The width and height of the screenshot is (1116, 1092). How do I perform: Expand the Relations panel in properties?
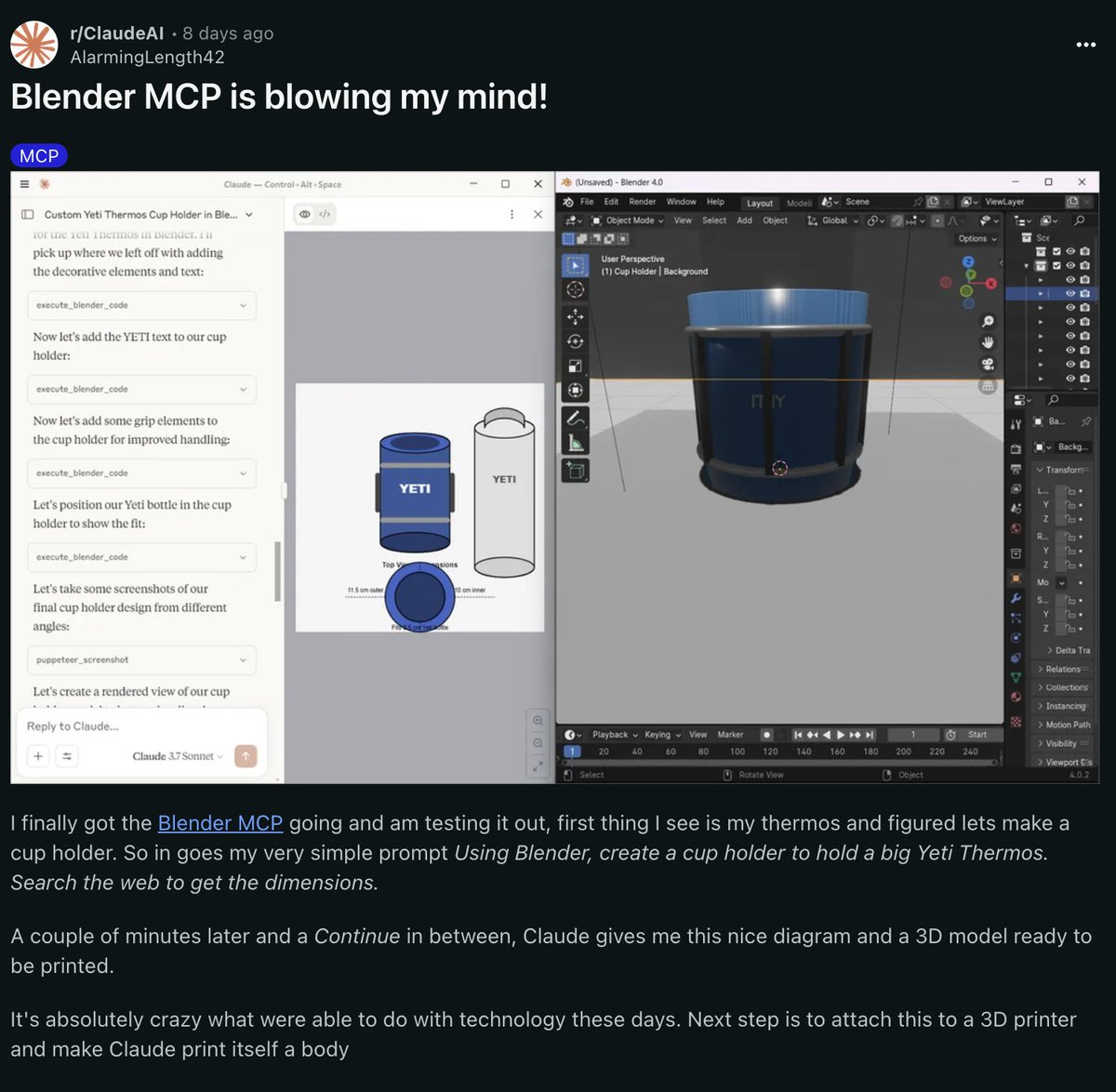click(x=1063, y=669)
